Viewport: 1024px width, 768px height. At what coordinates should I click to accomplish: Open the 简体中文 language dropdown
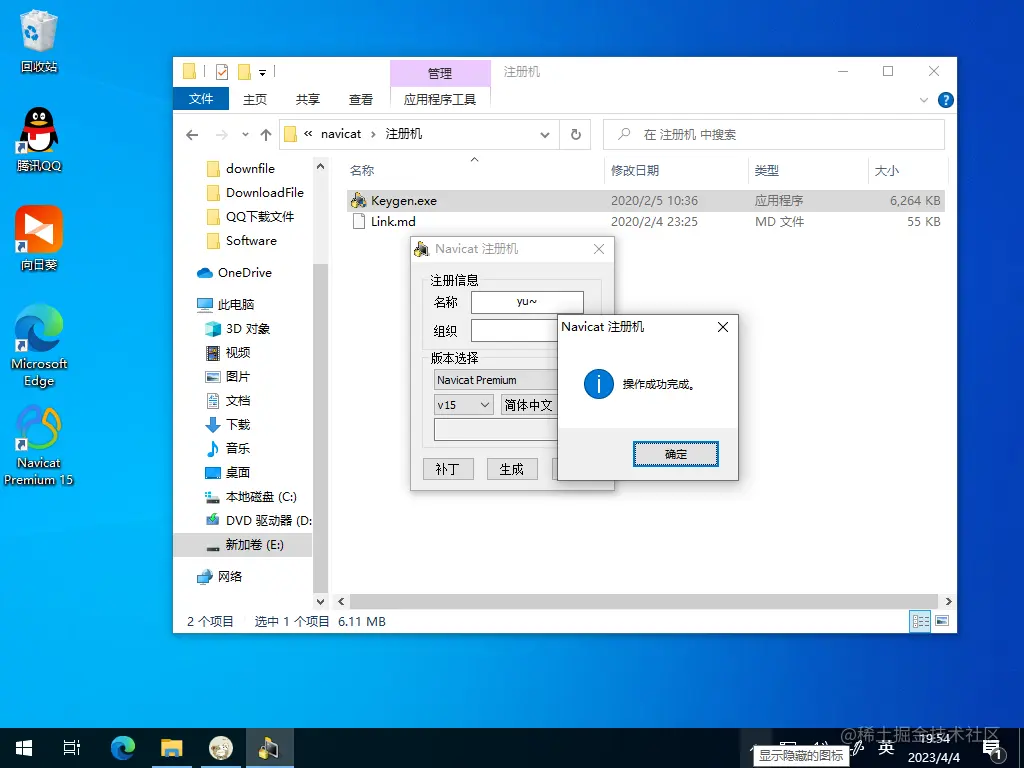(528, 405)
